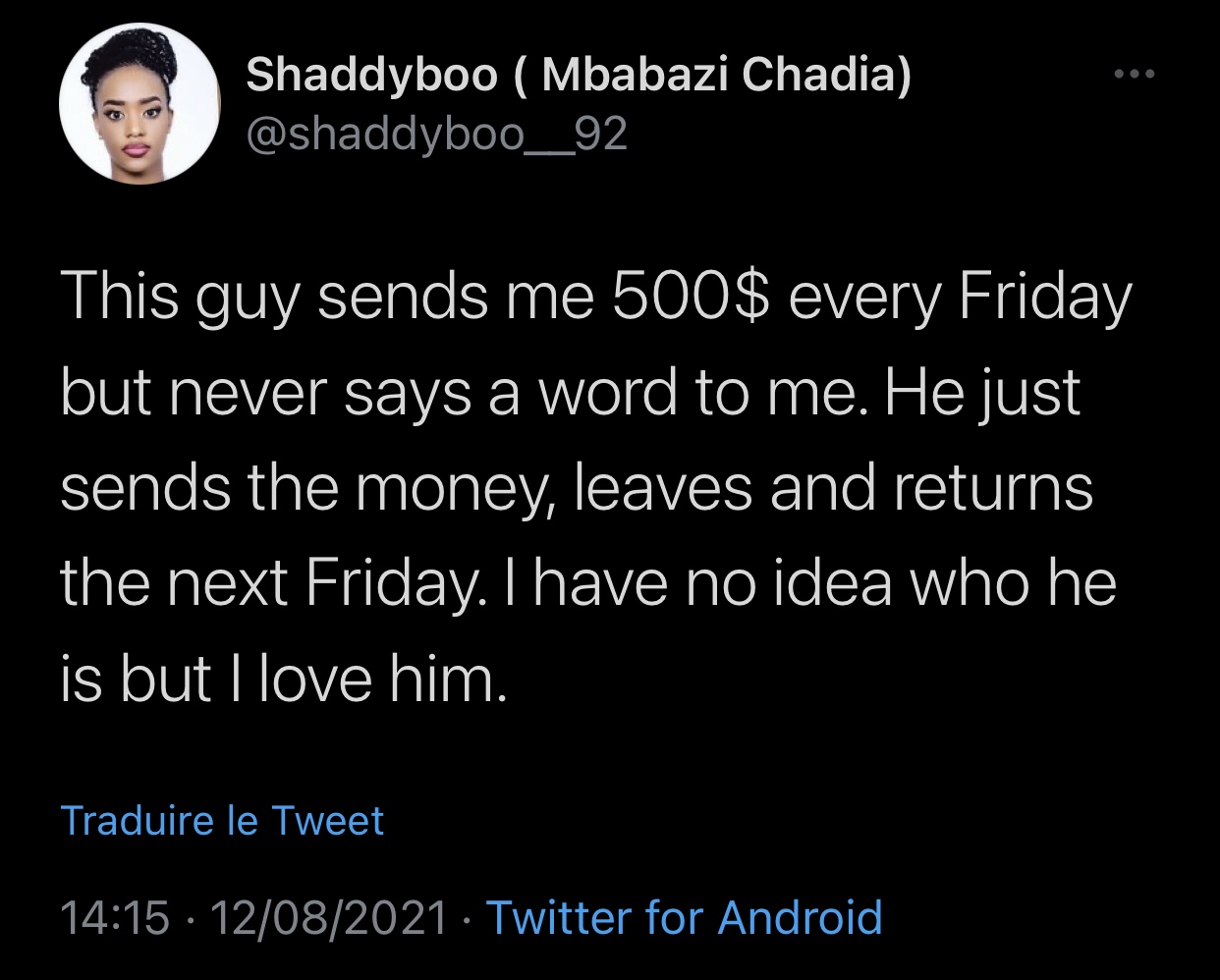Screen dimensions: 1220x980
Task: Click the tweet line starting "the next Friday"
Action: 588,583
